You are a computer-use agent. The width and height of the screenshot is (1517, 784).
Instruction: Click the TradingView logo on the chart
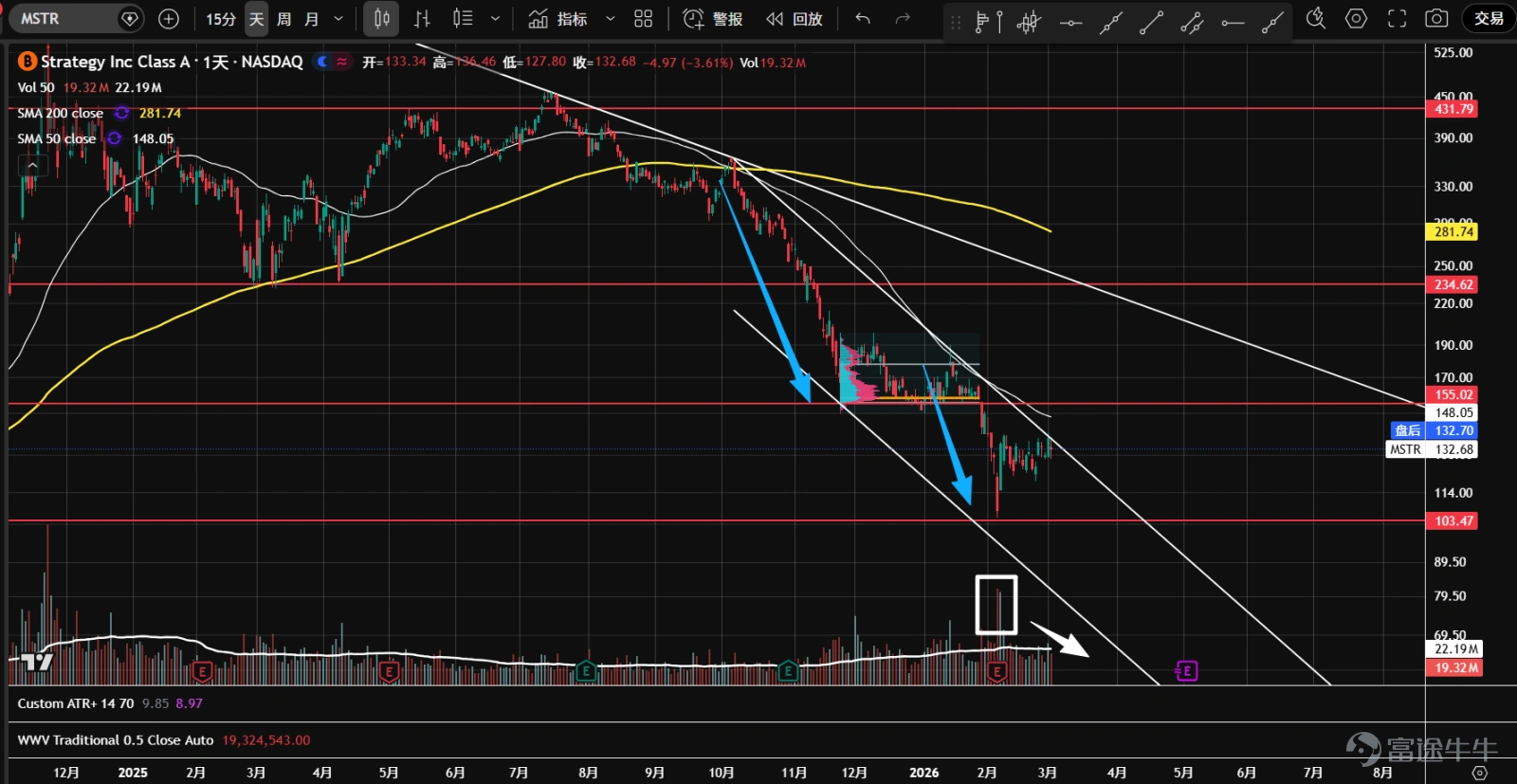click(37, 662)
